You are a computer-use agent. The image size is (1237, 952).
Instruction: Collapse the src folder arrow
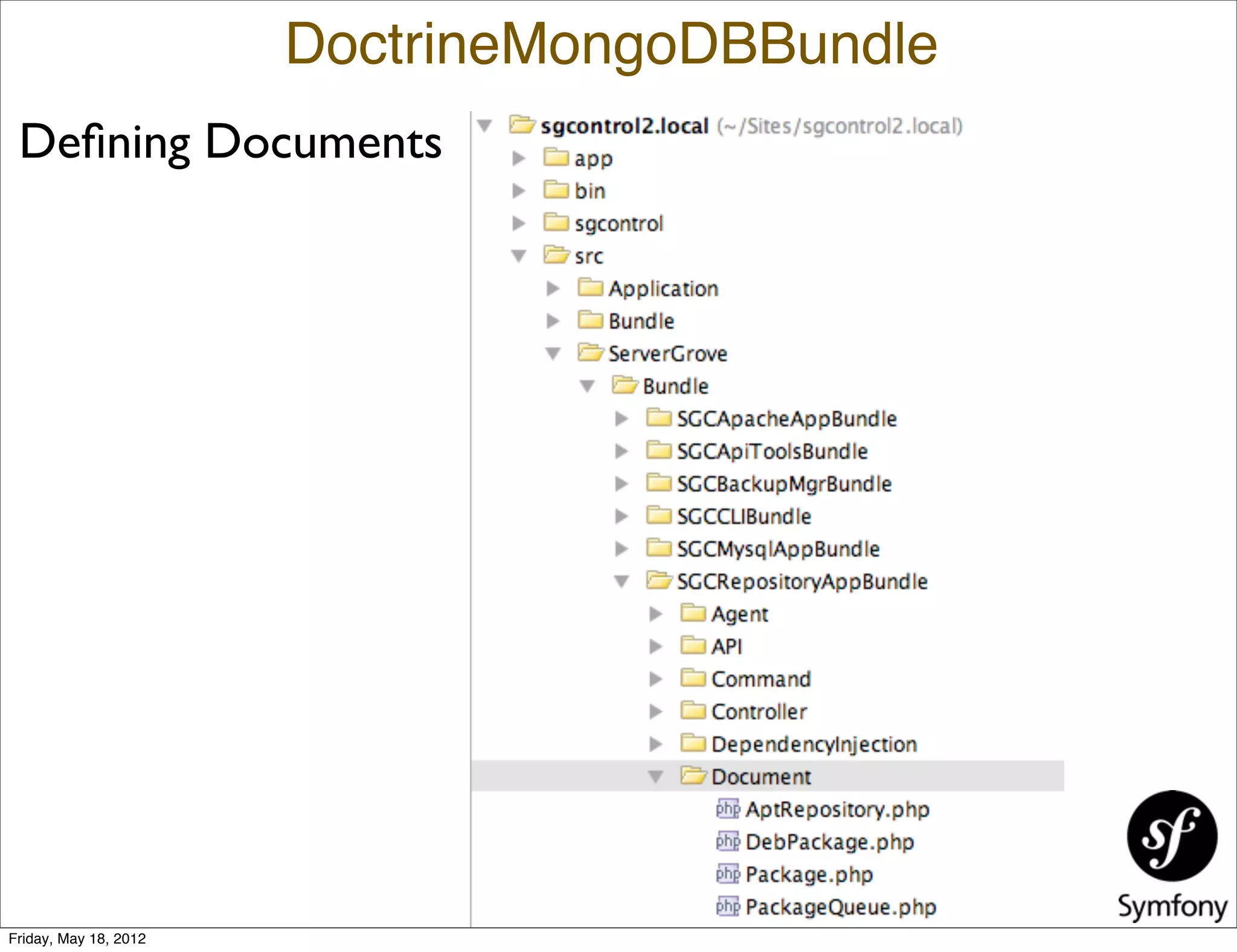click(x=519, y=256)
